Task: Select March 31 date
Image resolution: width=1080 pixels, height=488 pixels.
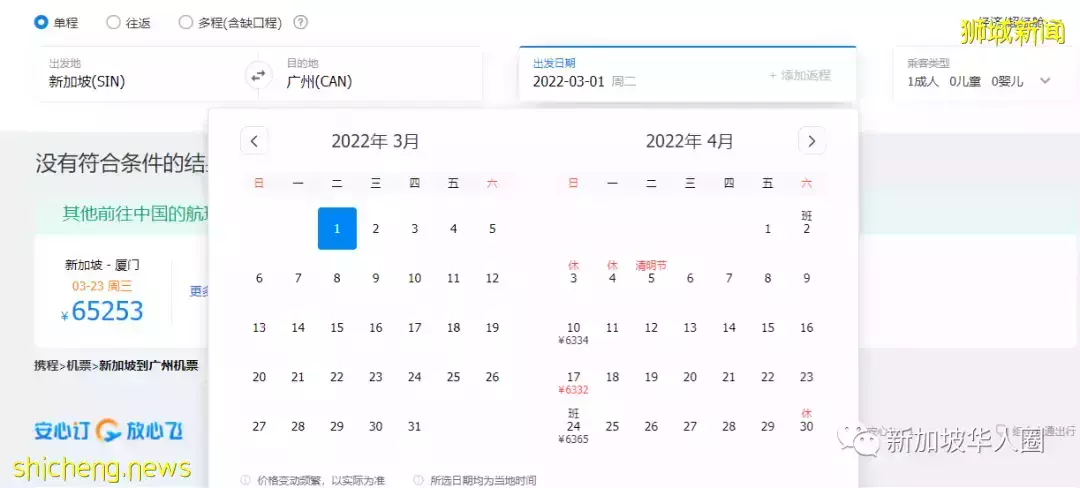Action: click(x=414, y=427)
